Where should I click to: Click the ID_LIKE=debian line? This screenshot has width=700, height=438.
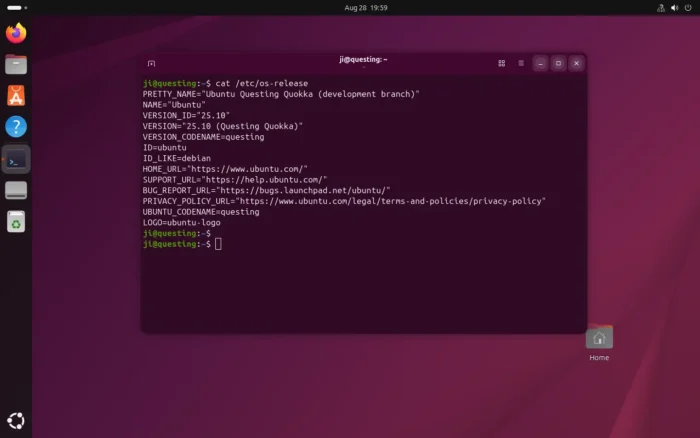coord(176,159)
